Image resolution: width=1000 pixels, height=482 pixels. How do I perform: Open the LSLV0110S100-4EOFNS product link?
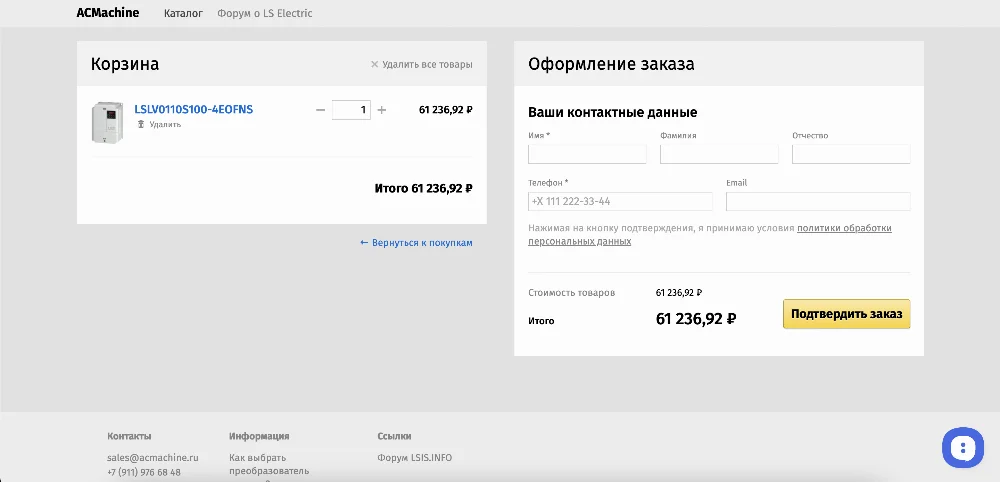pyautogui.click(x=193, y=109)
